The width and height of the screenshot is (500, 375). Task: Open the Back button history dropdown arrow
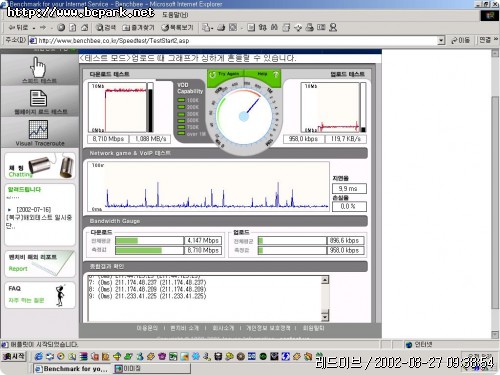tap(34, 28)
